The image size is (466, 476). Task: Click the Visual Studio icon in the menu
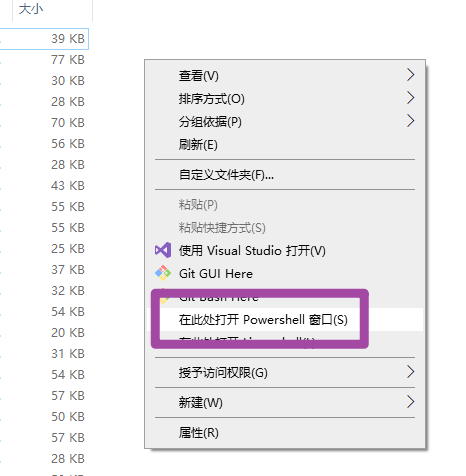pos(163,250)
